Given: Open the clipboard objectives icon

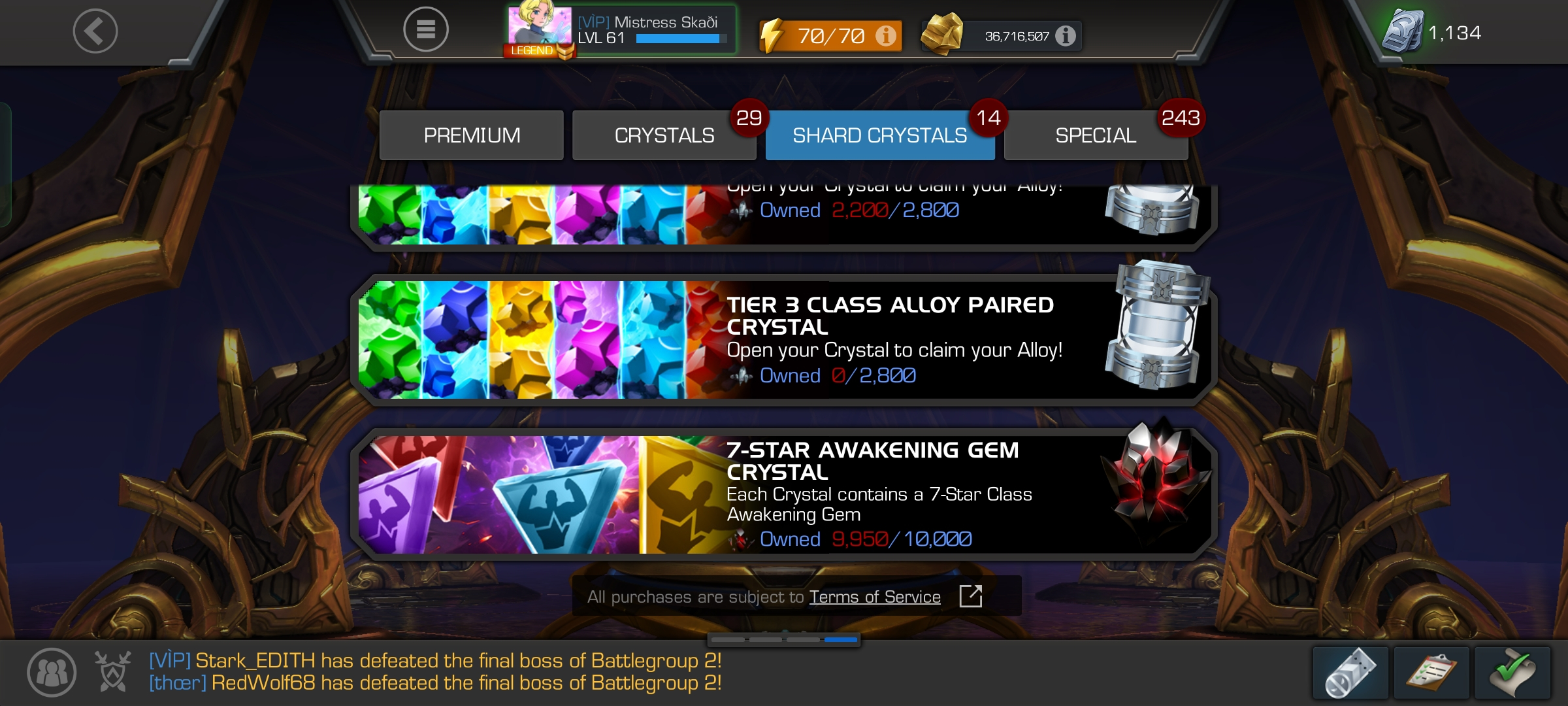Looking at the screenshot, I should tap(1431, 673).
